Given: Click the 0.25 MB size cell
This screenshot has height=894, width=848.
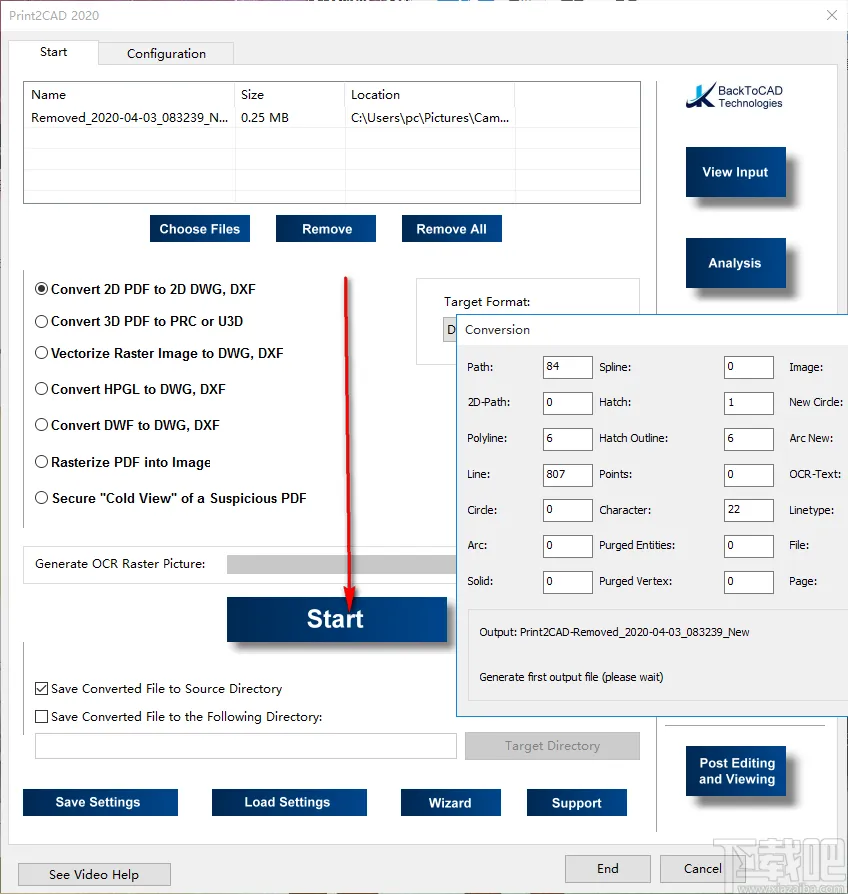Looking at the screenshot, I should 265,118.
